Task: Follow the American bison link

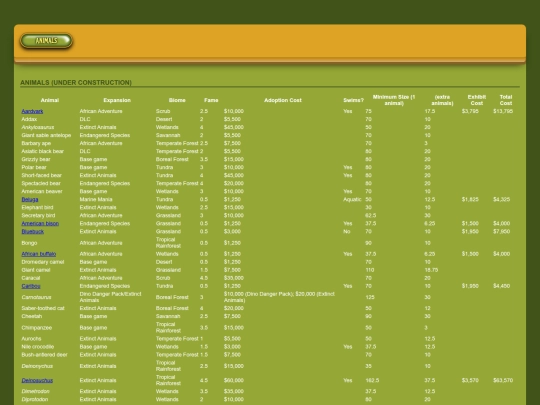Action: [x=40, y=224]
